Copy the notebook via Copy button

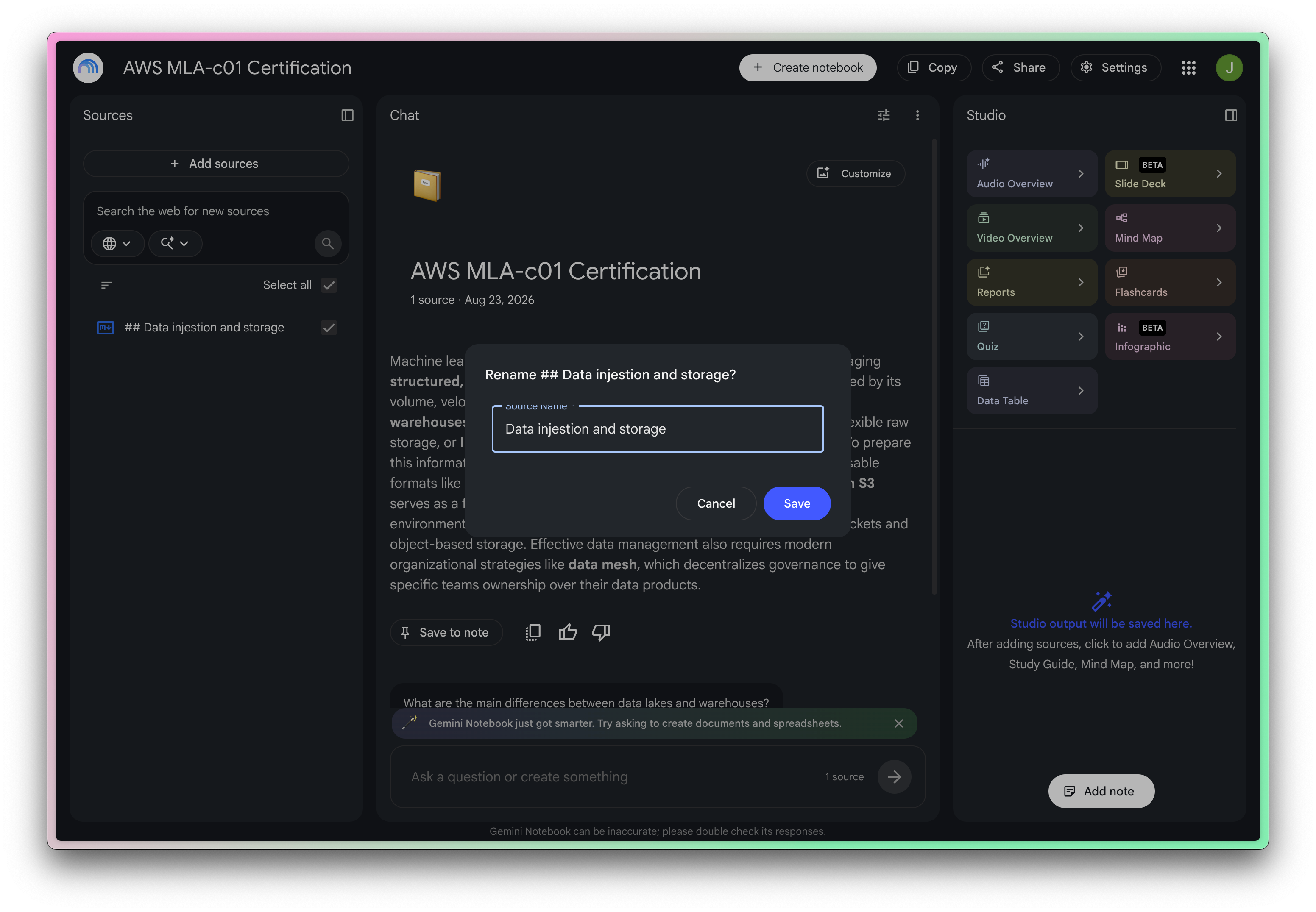[x=934, y=68]
